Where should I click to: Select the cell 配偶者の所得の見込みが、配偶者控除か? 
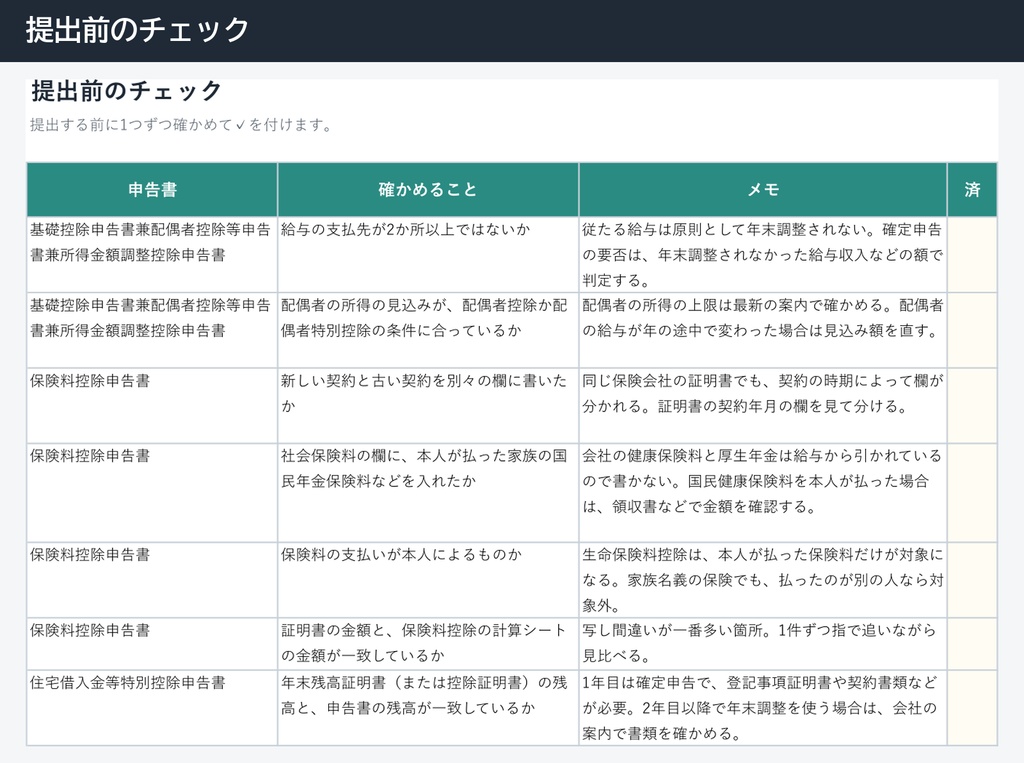pyautogui.click(x=428, y=330)
